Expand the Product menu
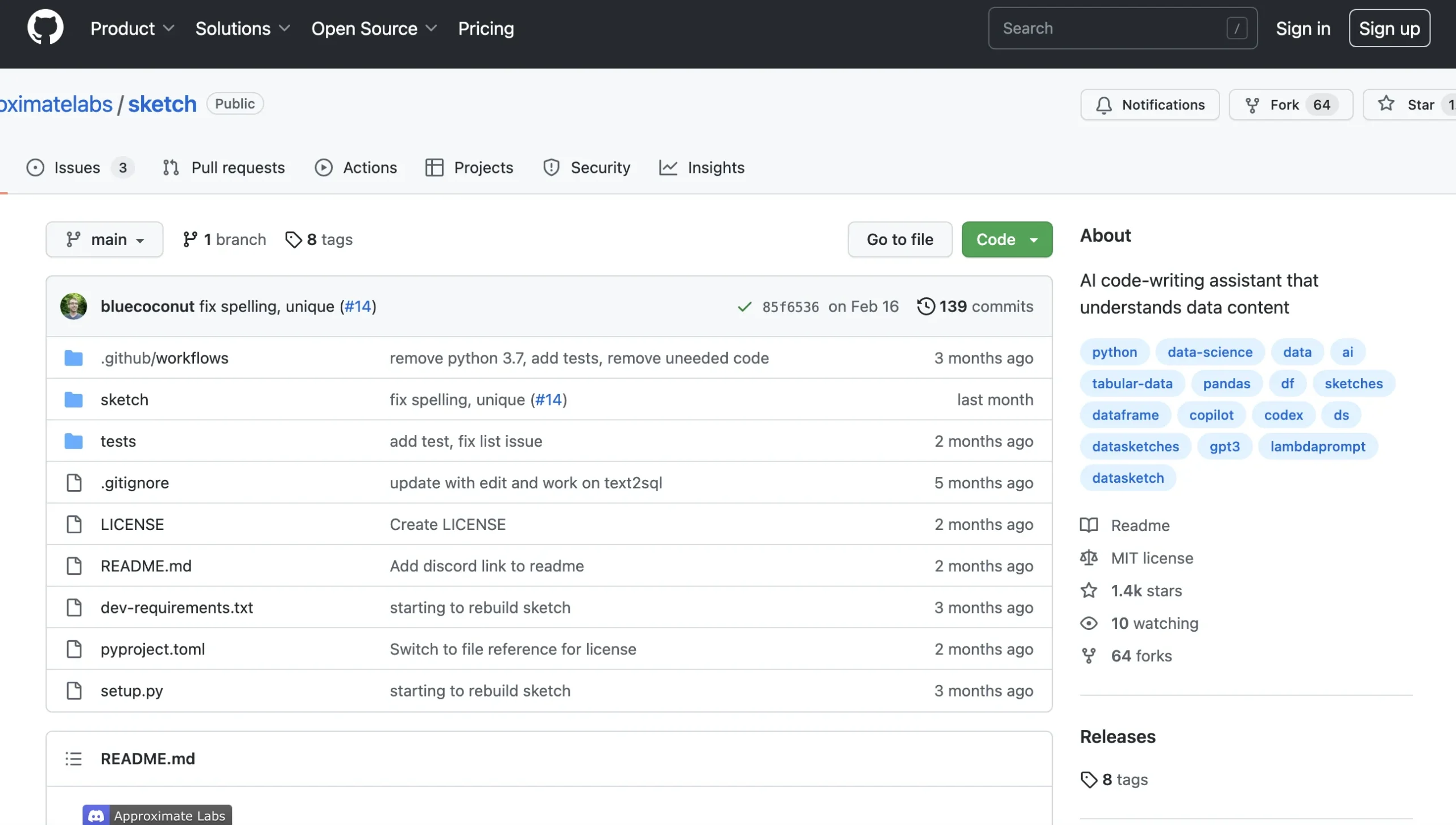 coord(132,28)
